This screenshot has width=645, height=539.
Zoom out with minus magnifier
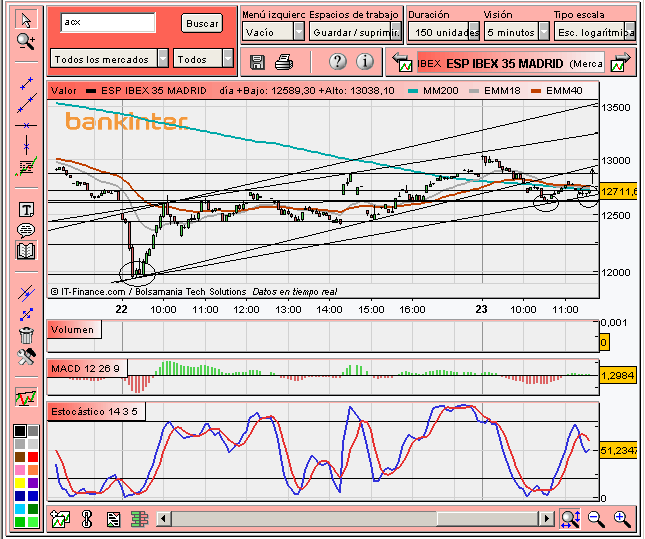point(596,519)
